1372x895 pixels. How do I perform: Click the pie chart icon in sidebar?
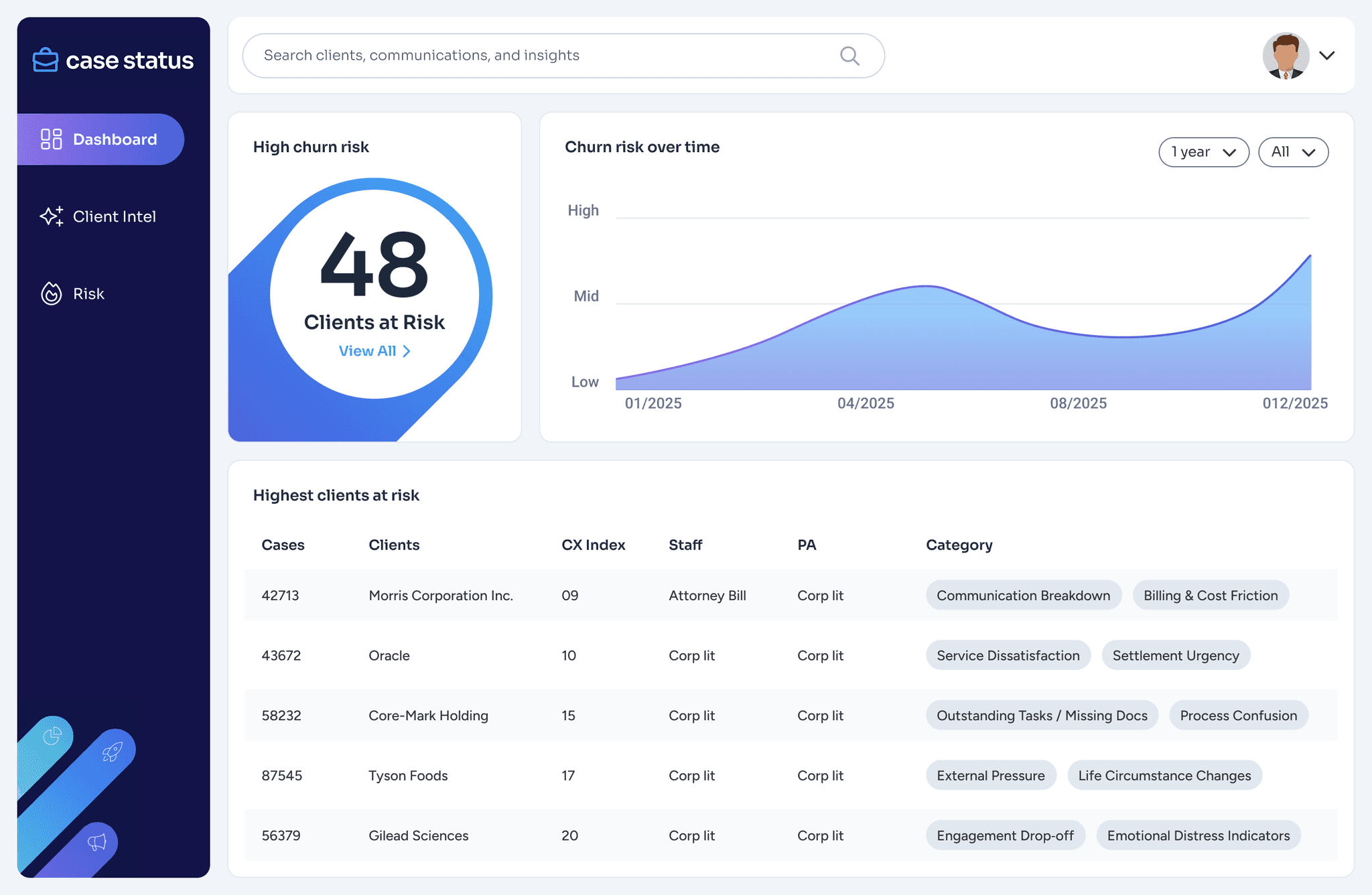tap(52, 737)
